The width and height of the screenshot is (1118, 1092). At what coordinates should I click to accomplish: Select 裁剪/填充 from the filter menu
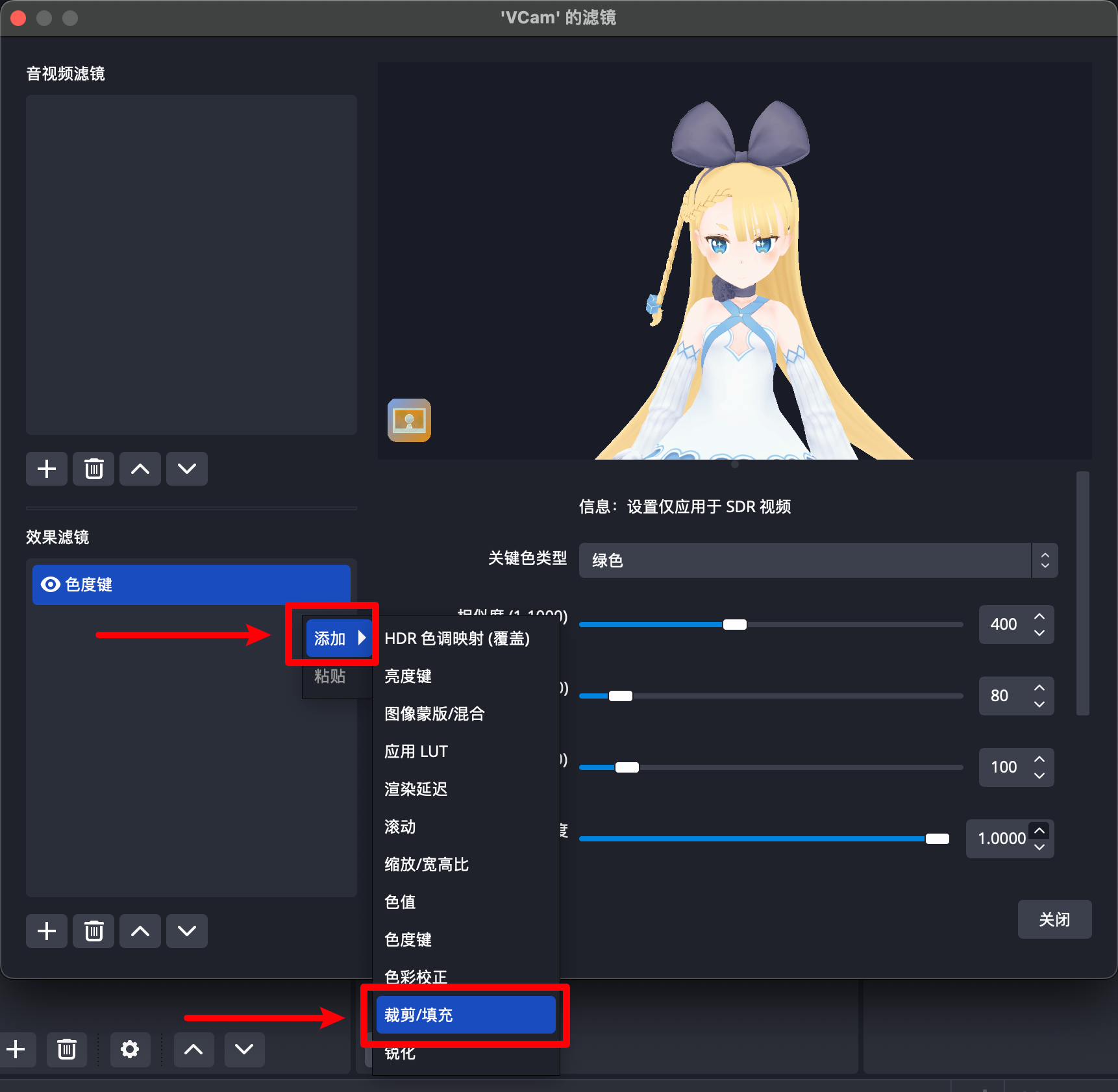tap(466, 1015)
